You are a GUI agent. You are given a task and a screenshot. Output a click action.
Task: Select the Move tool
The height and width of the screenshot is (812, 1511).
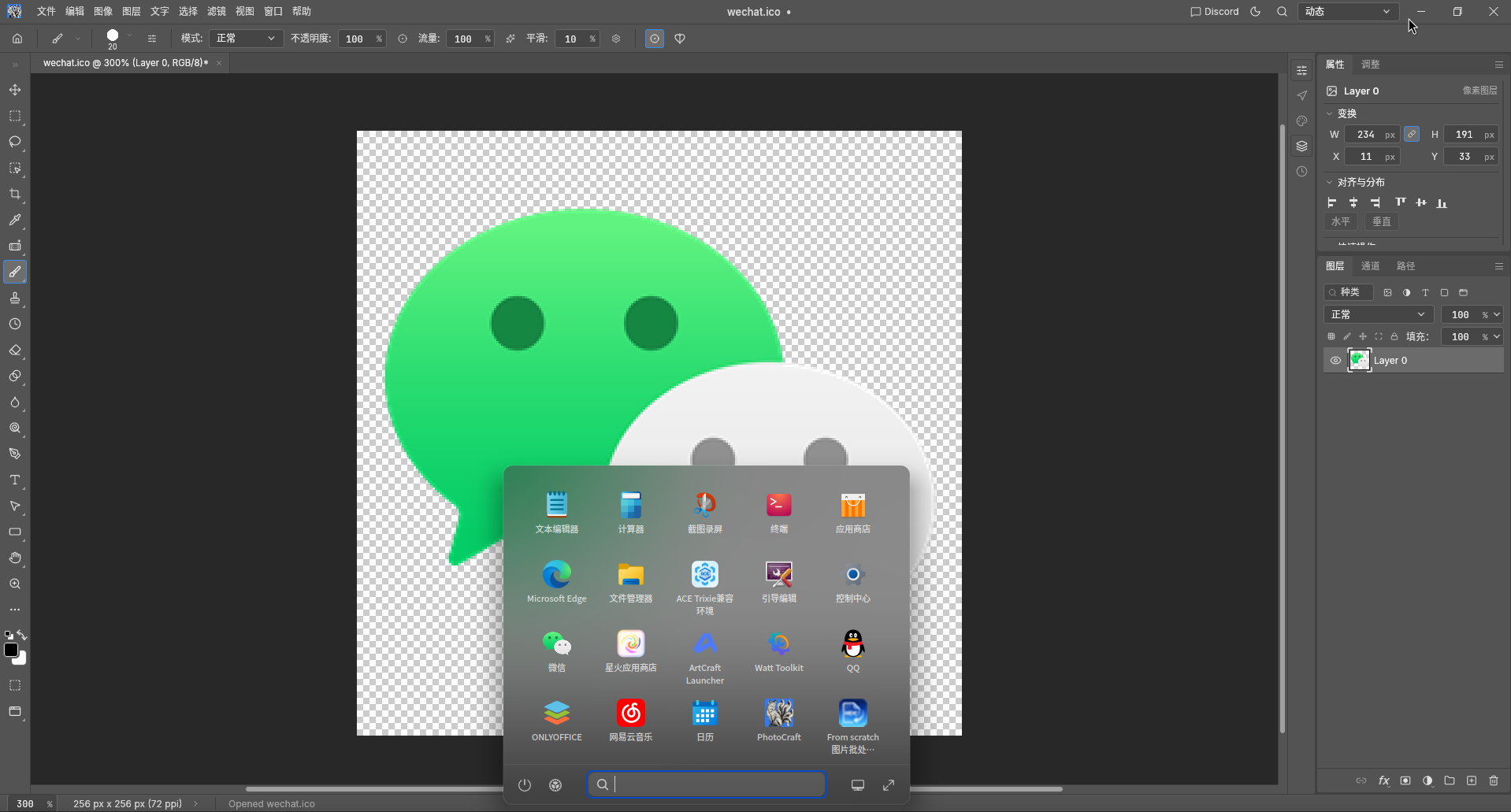pos(15,90)
